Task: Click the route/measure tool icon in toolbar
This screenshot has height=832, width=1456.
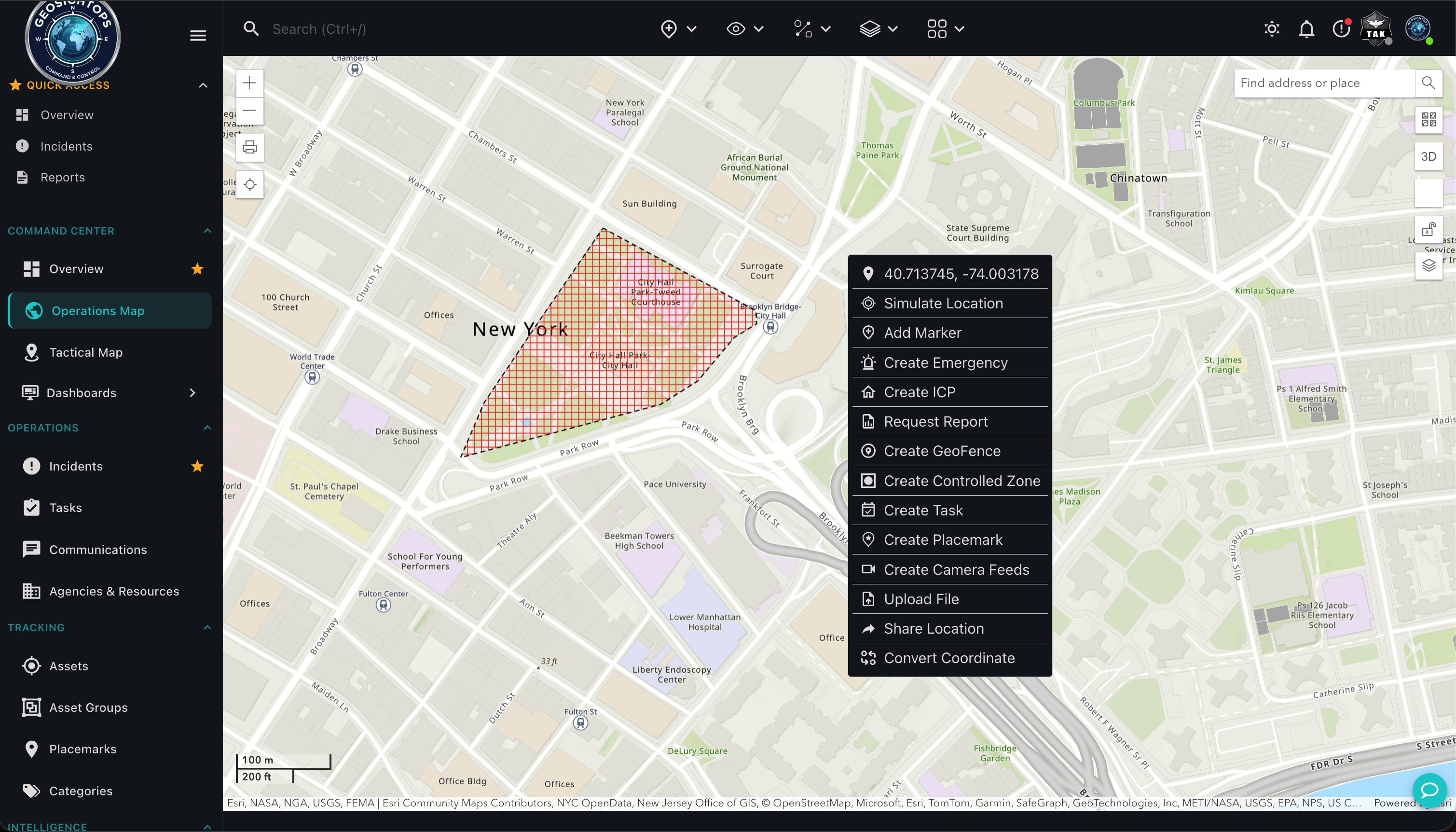Action: pyautogui.click(x=803, y=29)
